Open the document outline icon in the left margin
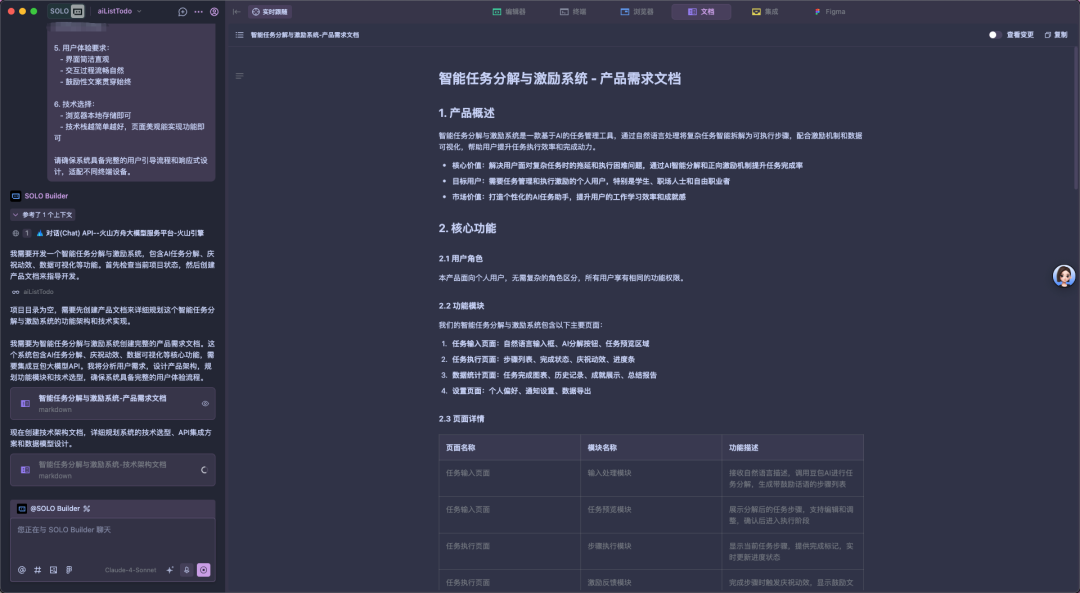 239,76
